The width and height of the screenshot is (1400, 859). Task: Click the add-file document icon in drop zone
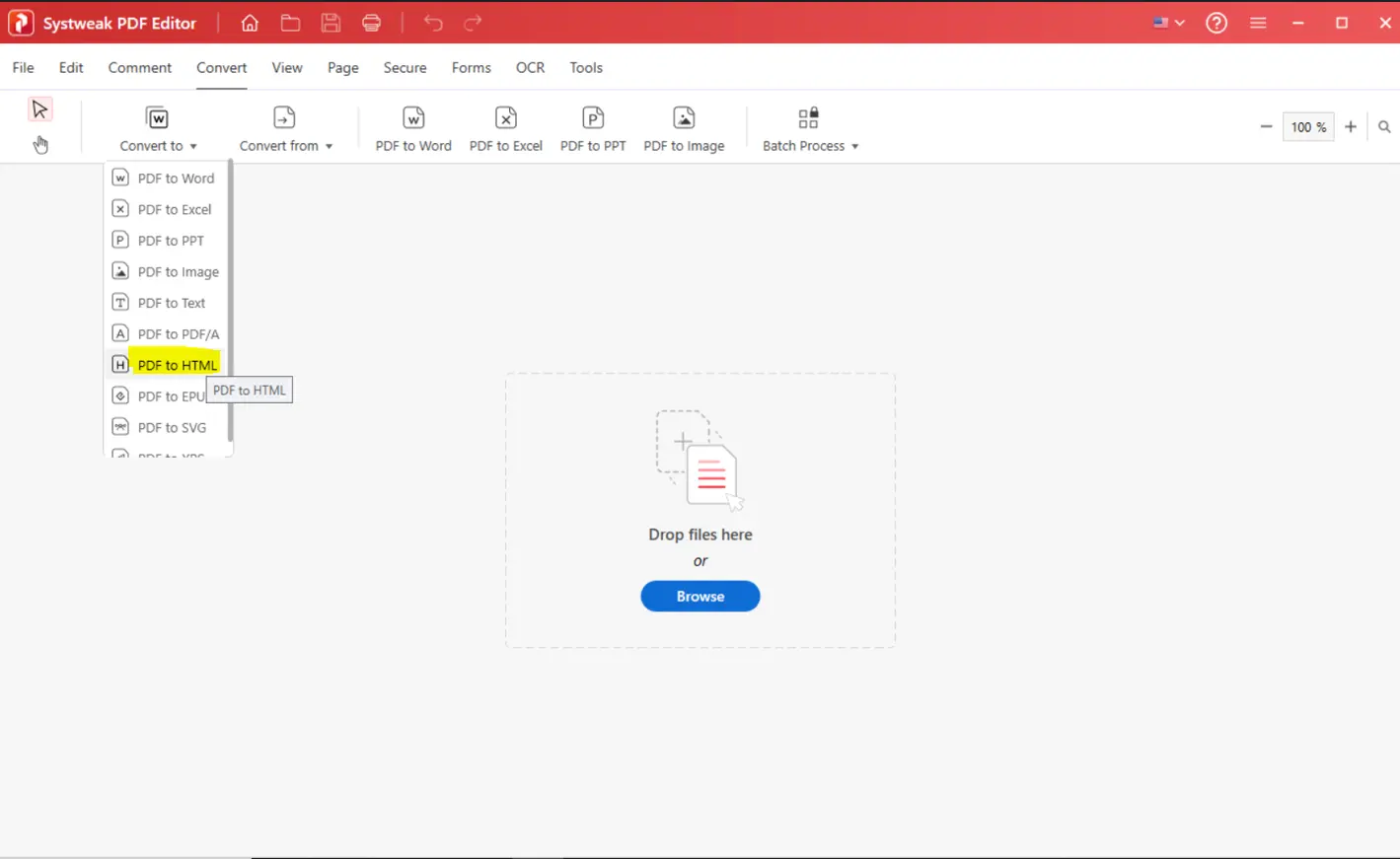pos(699,459)
